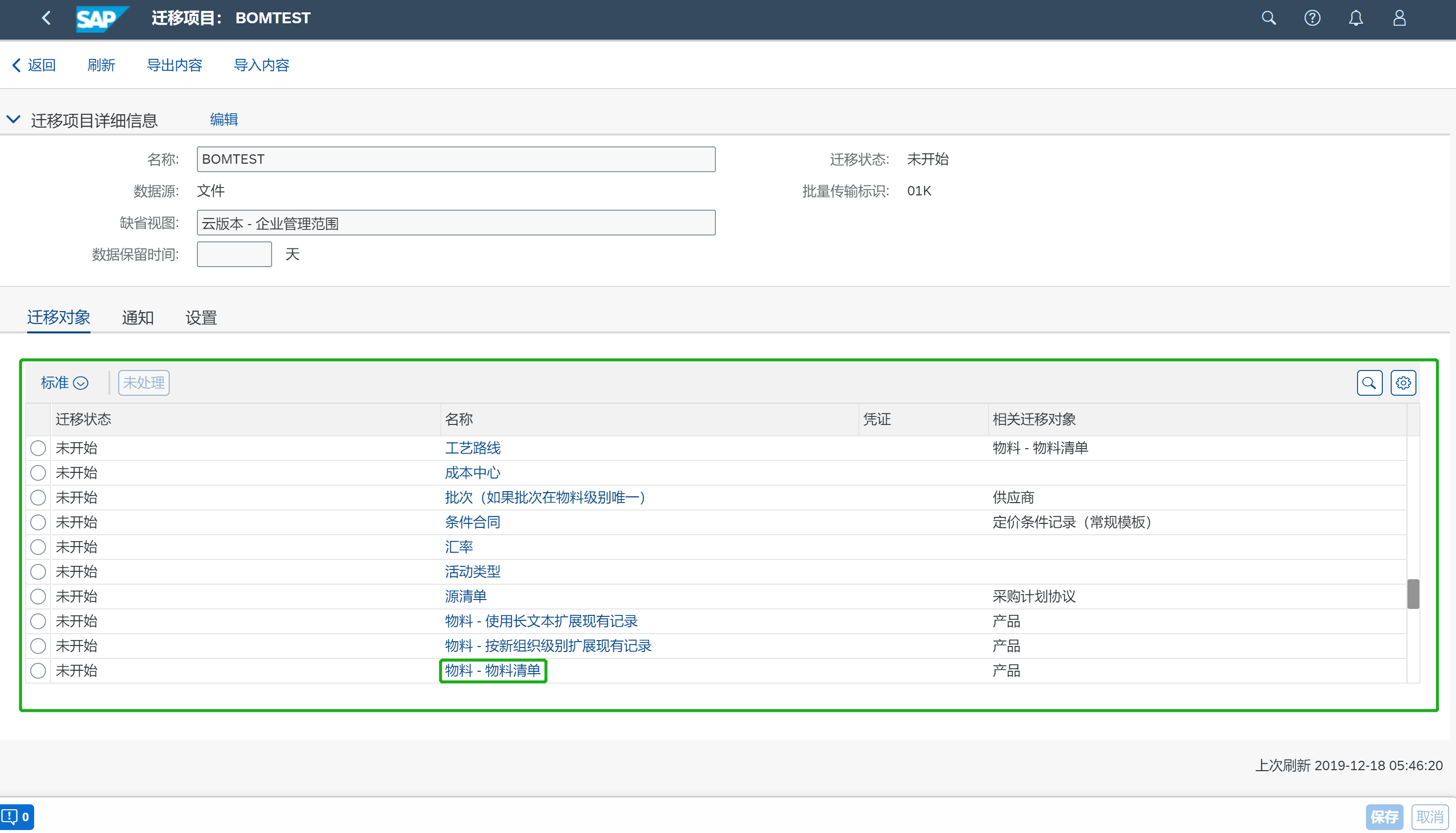Click the back arrow in the header
This screenshot has width=1456, height=833.
click(47, 18)
